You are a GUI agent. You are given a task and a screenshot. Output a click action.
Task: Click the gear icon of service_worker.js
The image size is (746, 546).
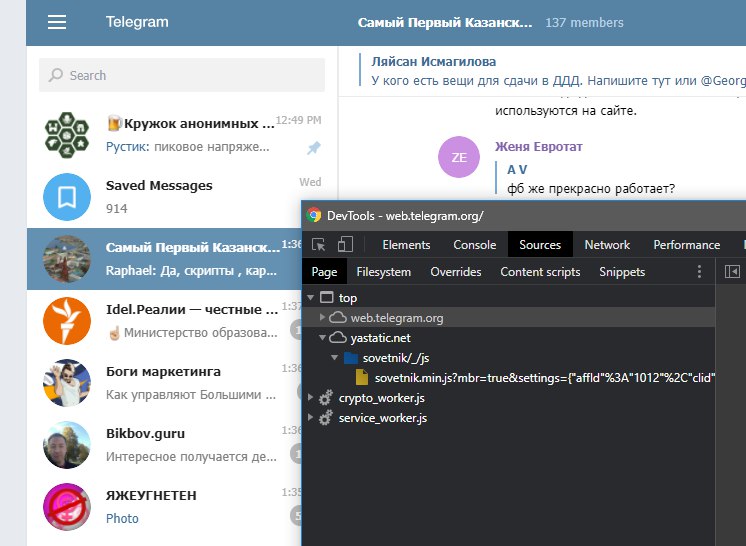tap(325, 418)
